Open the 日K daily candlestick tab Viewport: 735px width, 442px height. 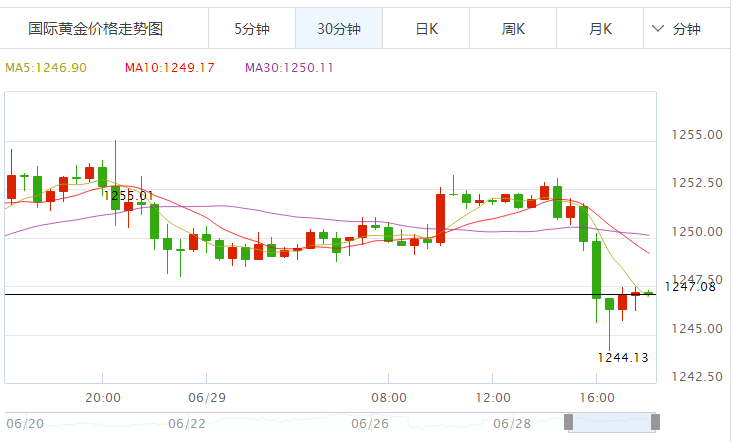[x=427, y=29]
